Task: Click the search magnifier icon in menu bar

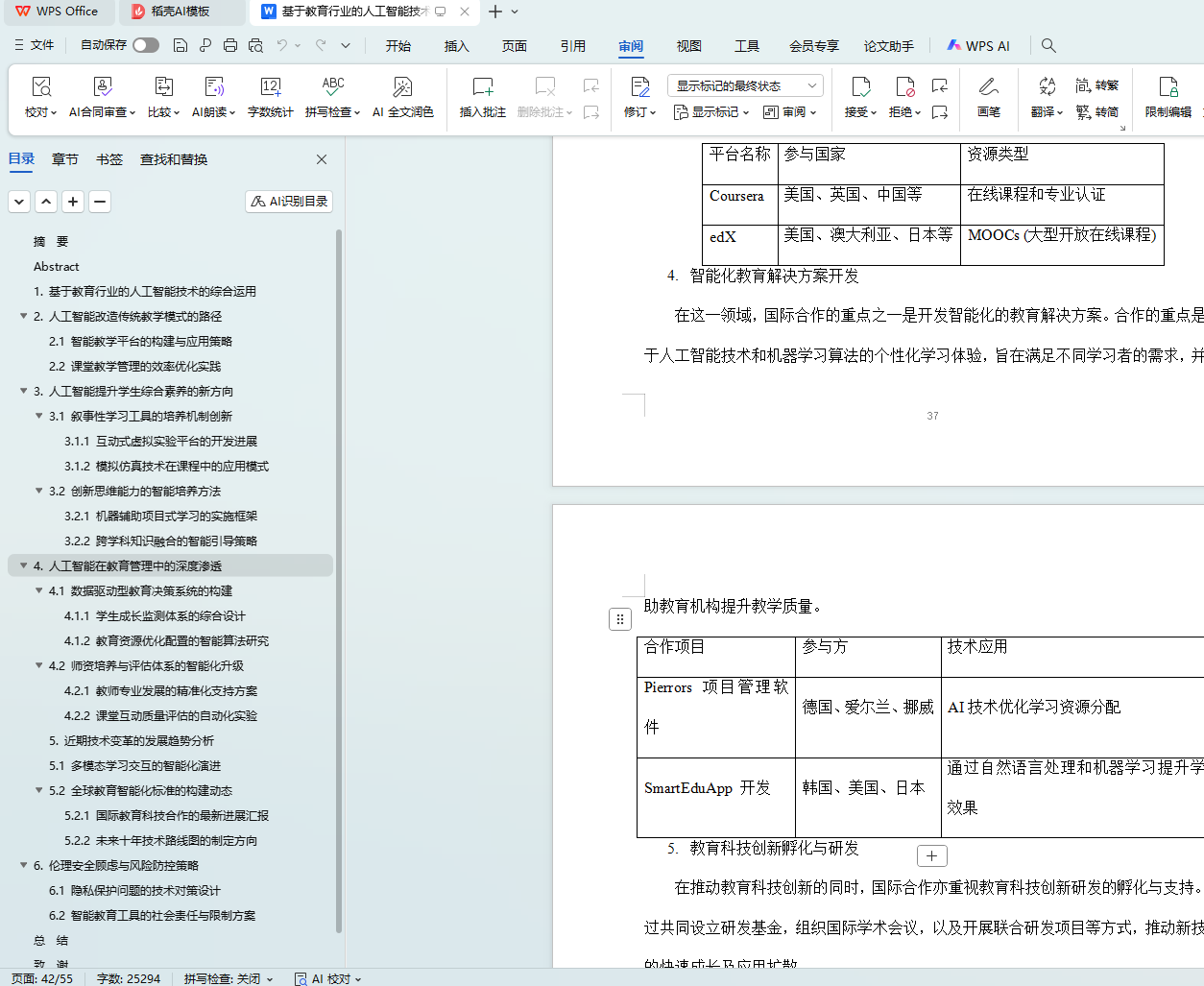Action: (1048, 45)
